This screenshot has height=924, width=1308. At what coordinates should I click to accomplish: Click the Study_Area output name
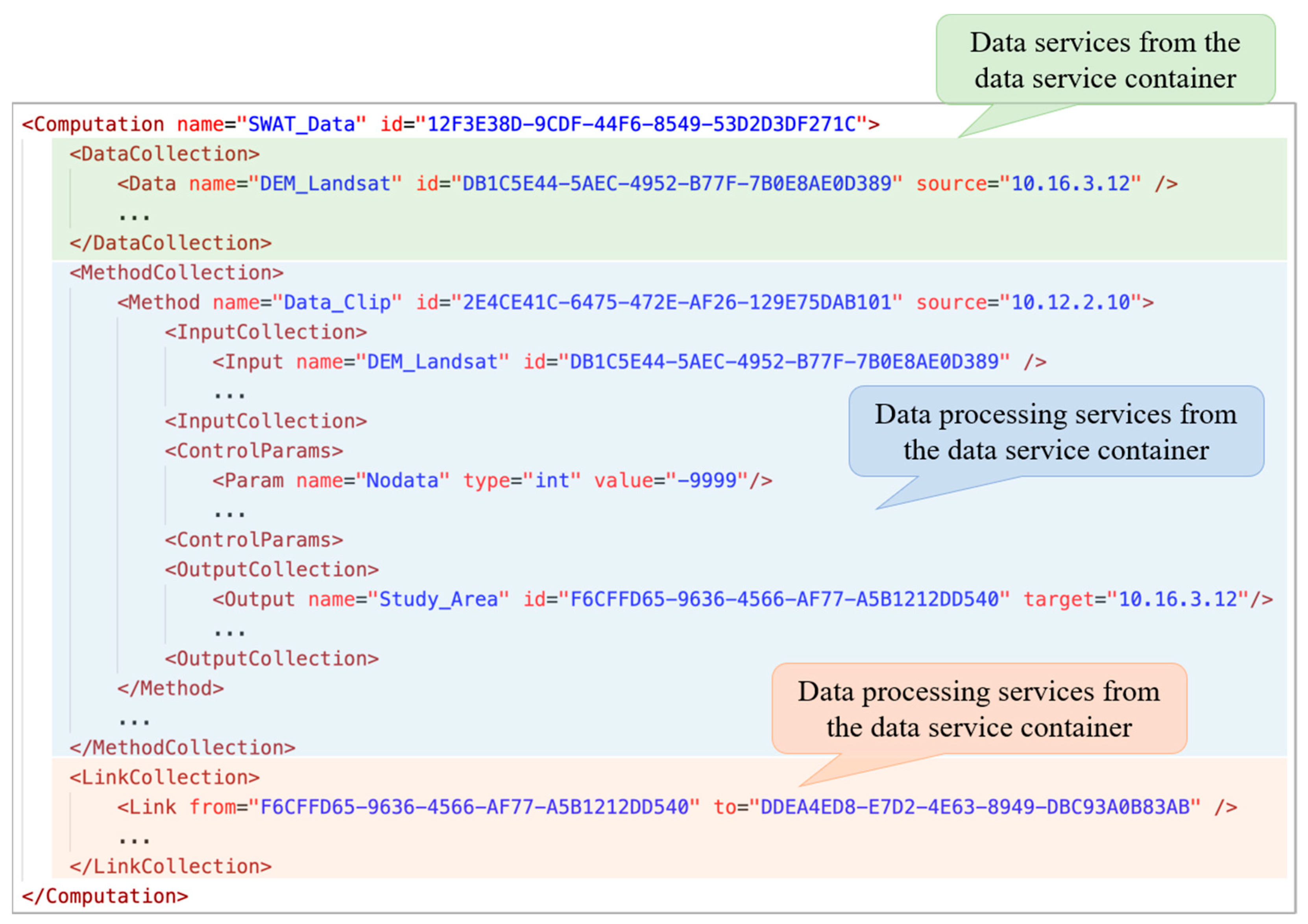pyautogui.click(x=438, y=599)
